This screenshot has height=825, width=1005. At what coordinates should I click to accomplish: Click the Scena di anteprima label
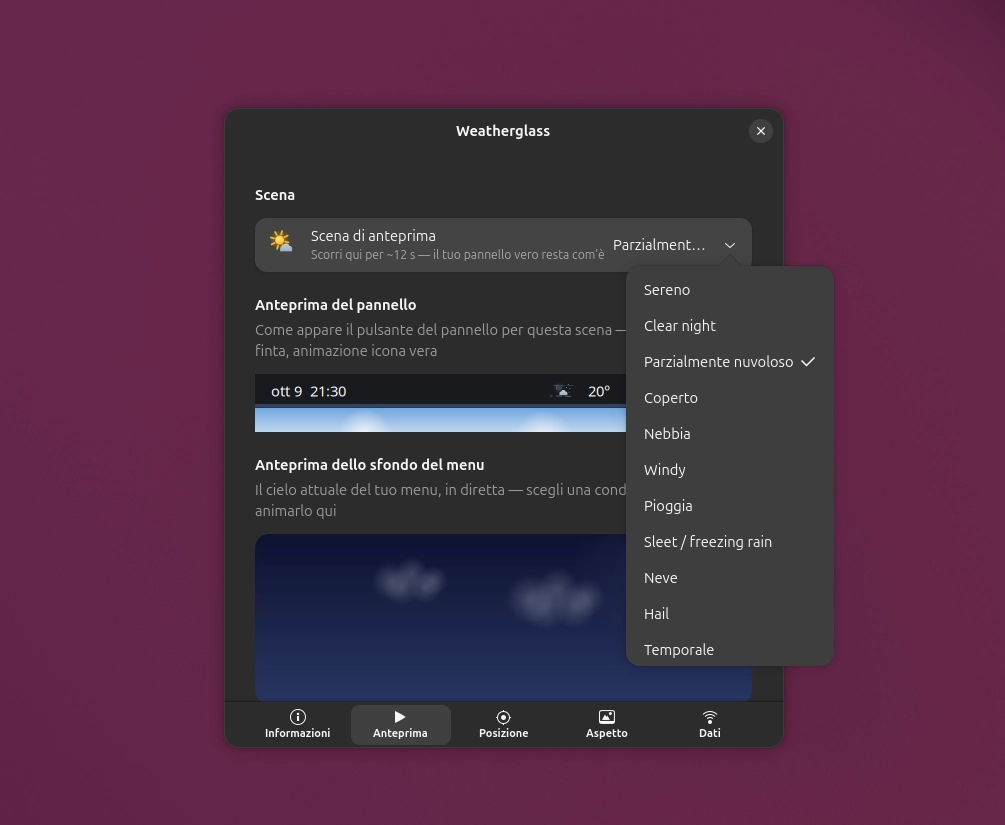pos(373,236)
